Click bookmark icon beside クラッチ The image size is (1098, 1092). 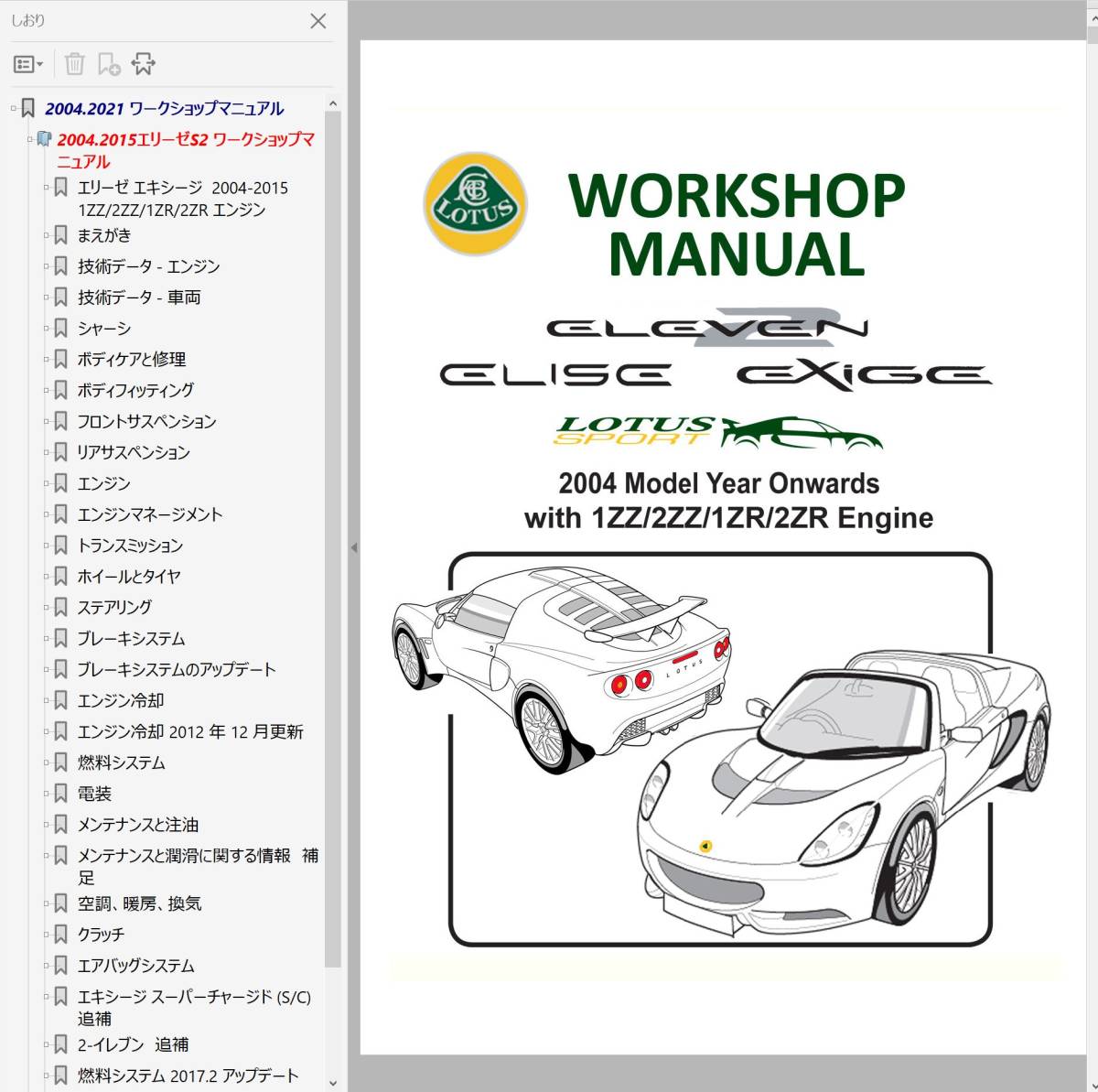[x=61, y=935]
